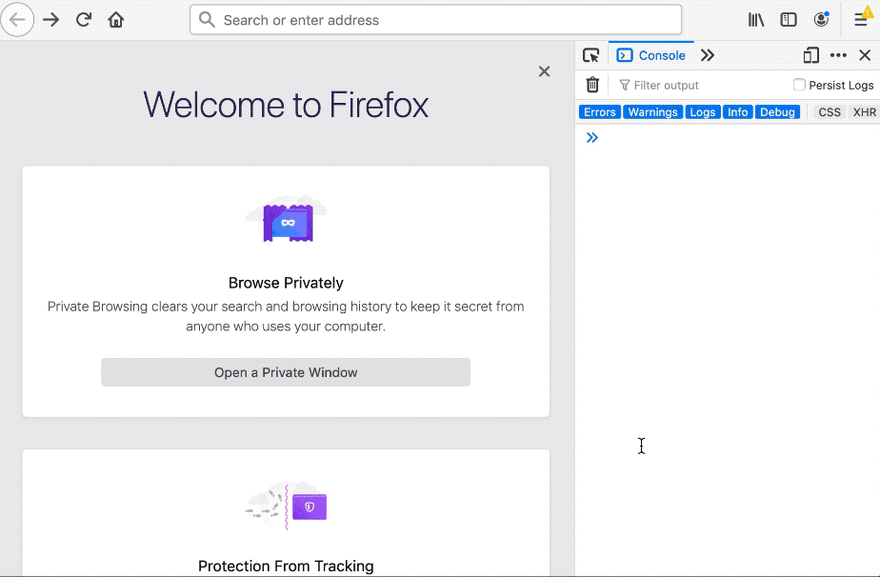
Task: Show the sidebars icon in toolbar
Action: coord(789,20)
